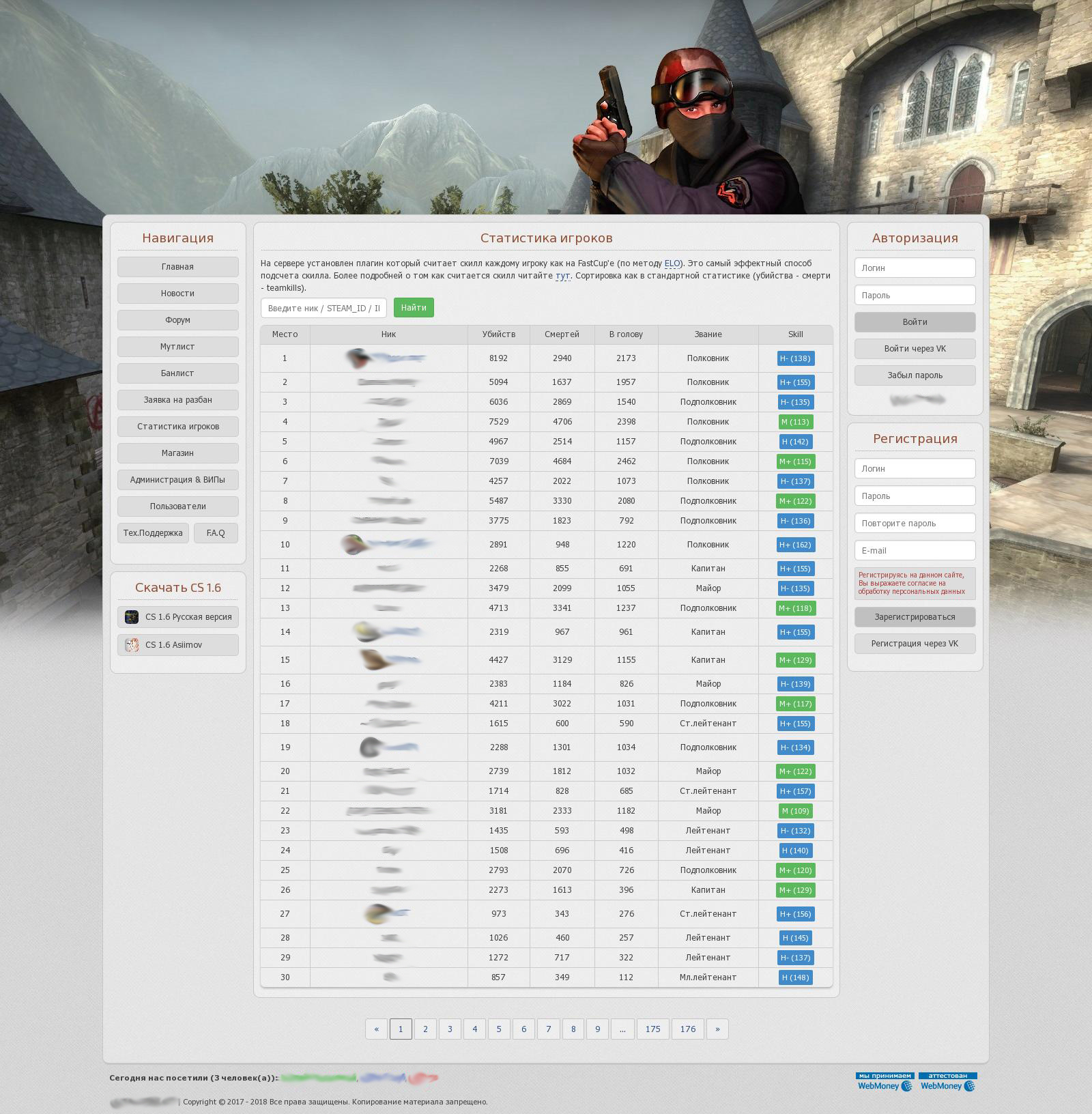Viewport: 1092px width, 1114px height.
Task: Click the Зарегистрироваться button
Action: coord(915,617)
